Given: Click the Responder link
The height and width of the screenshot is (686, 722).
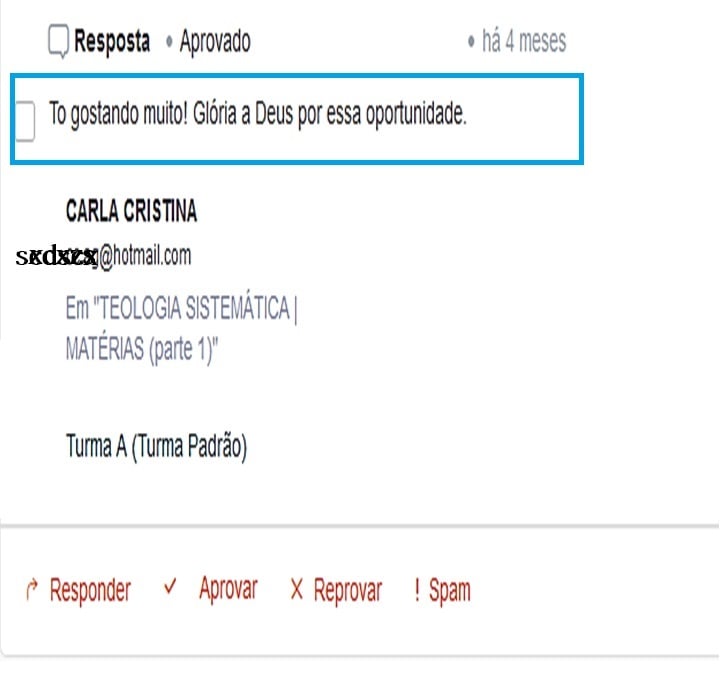Looking at the screenshot, I should [90, 590].
